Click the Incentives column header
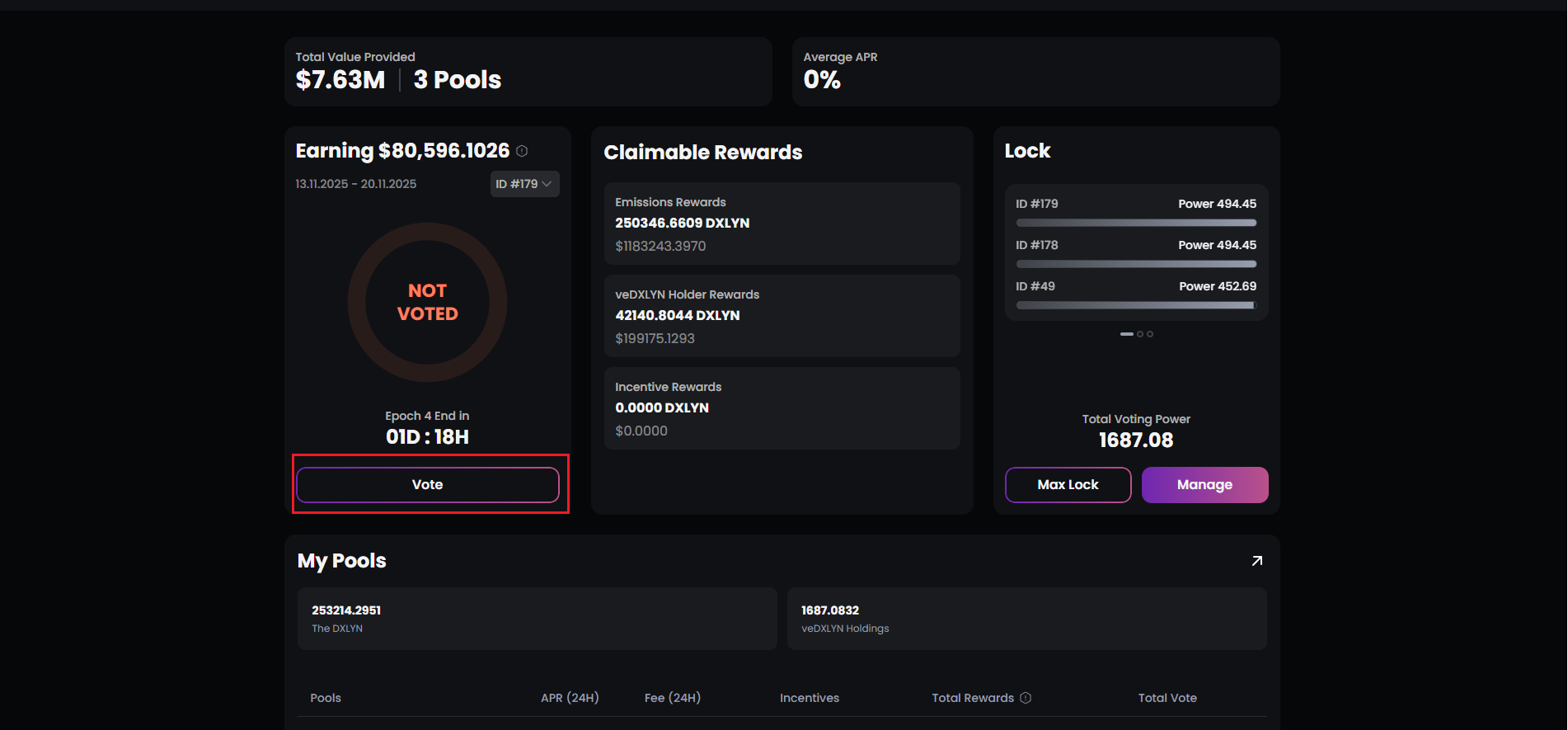Image resolution: width=1568 pixels, height=730 pixels. click(810, 698)
